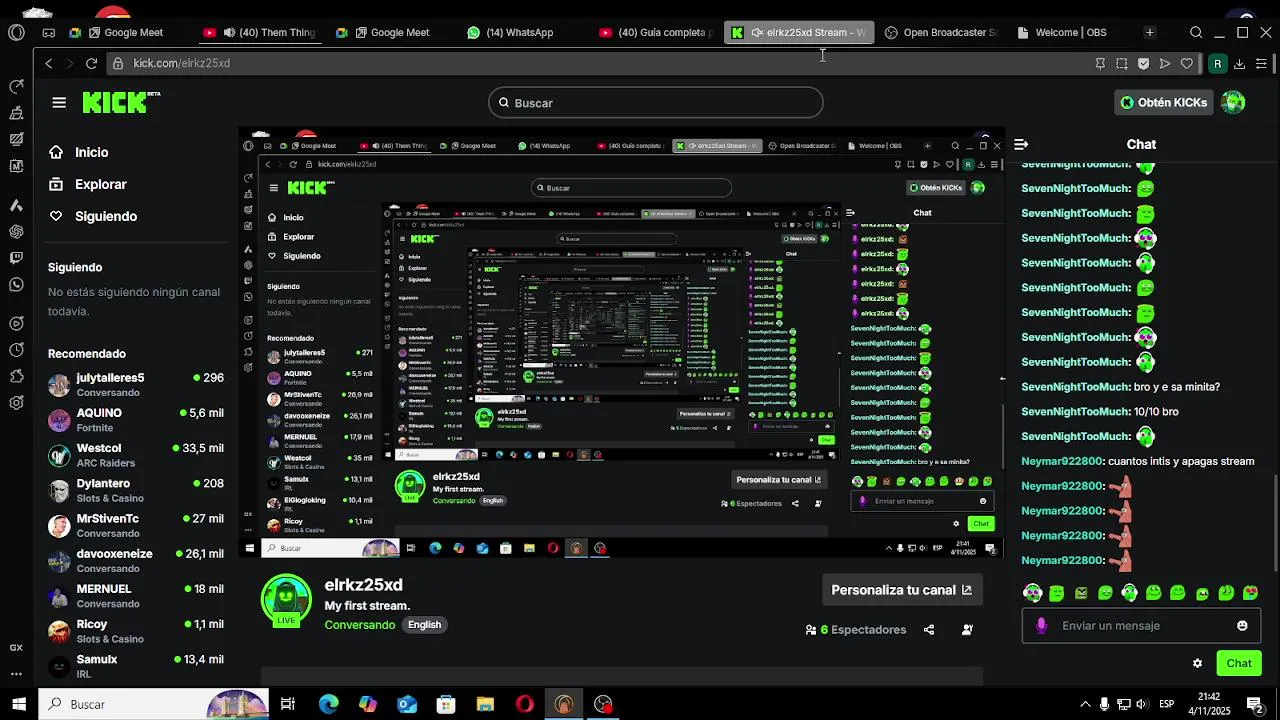Open the extensions cube icon in sidebar
This screenshot has height=720, width=1280.
(16, 377)
